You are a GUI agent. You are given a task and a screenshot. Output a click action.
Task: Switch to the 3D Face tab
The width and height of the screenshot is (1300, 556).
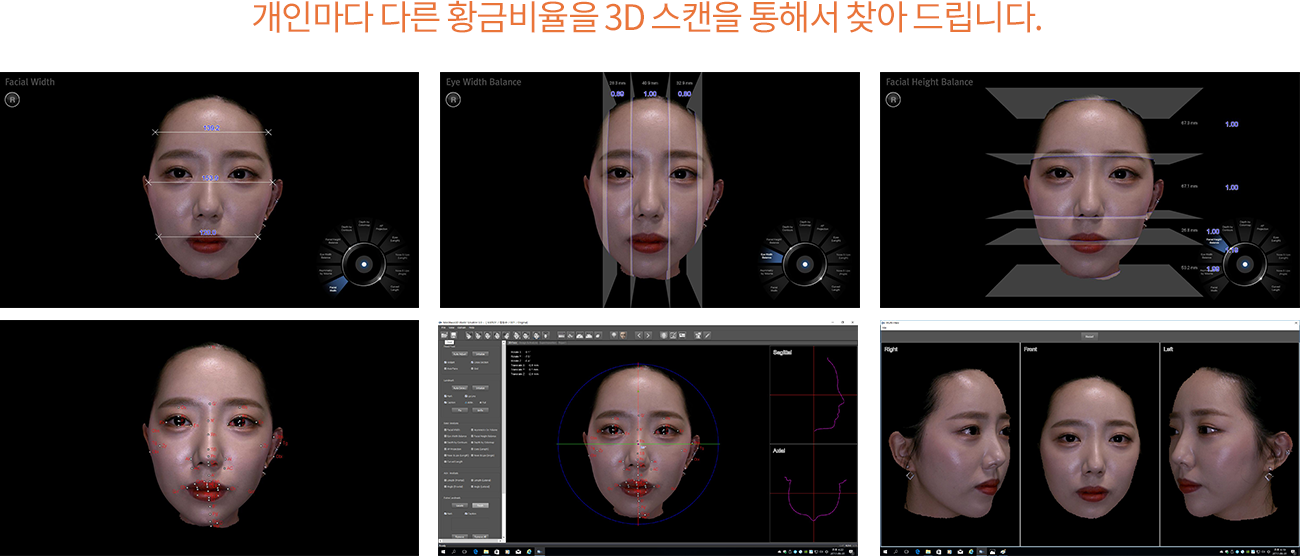pyautogui.click(x=513, y=342)
